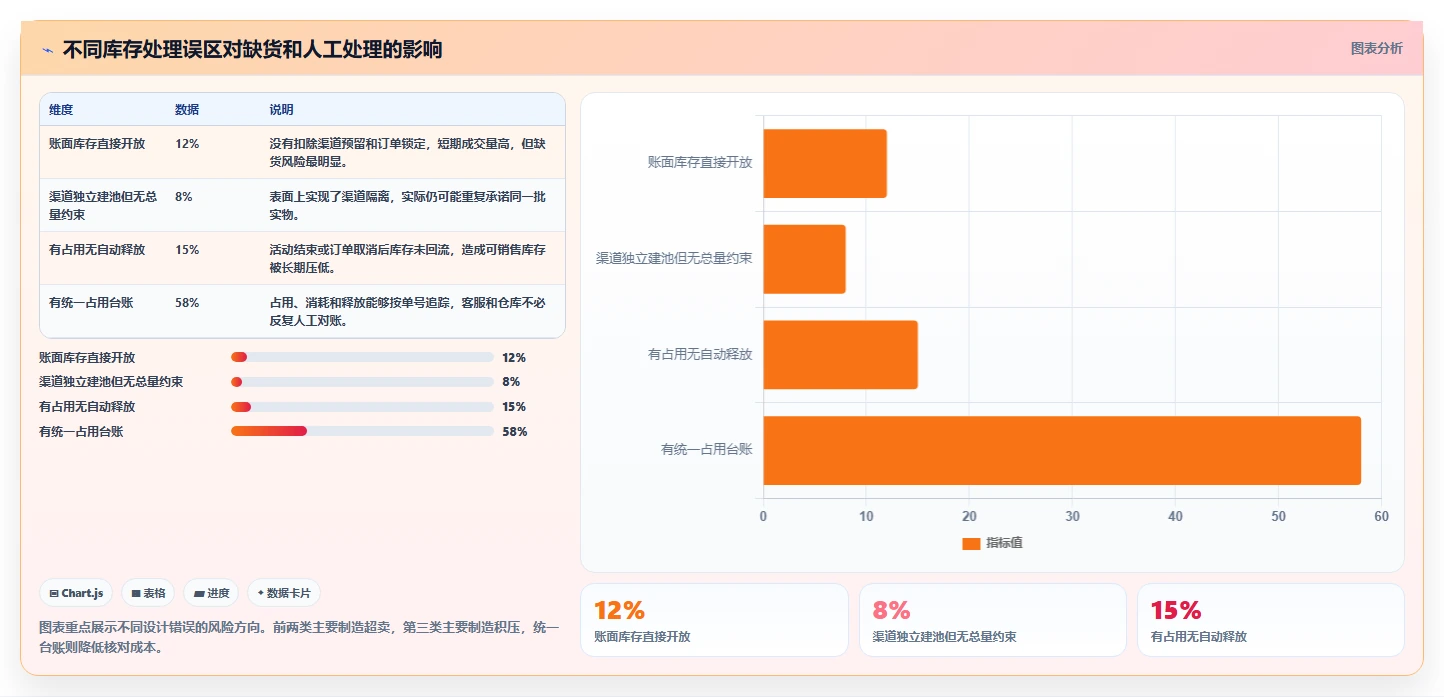
Task: Click chart y-axis label 账面库存直接开放
Action: point(700,162)
